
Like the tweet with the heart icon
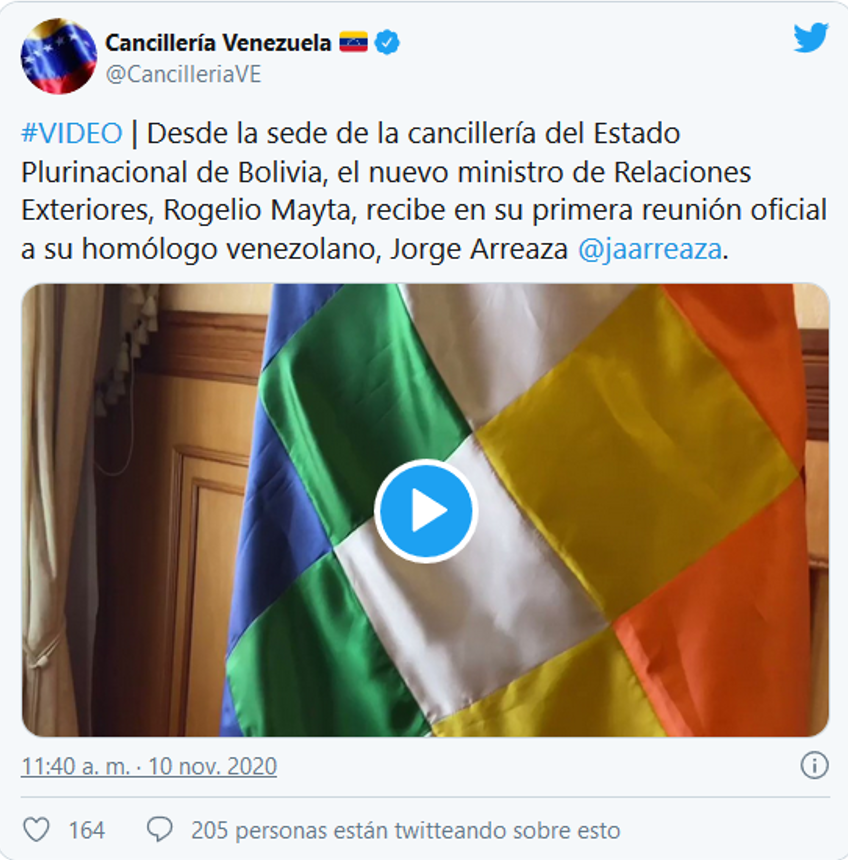tap(36, 830)
